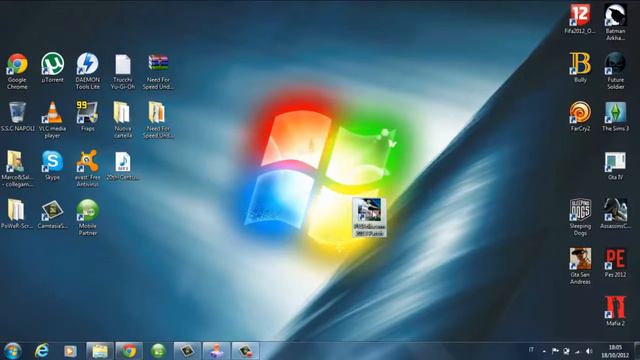Select the Camtasia Studio desktop shortcut
This screenshot has width=640, height=360.
pyautogui.click(x=52, y=213)
